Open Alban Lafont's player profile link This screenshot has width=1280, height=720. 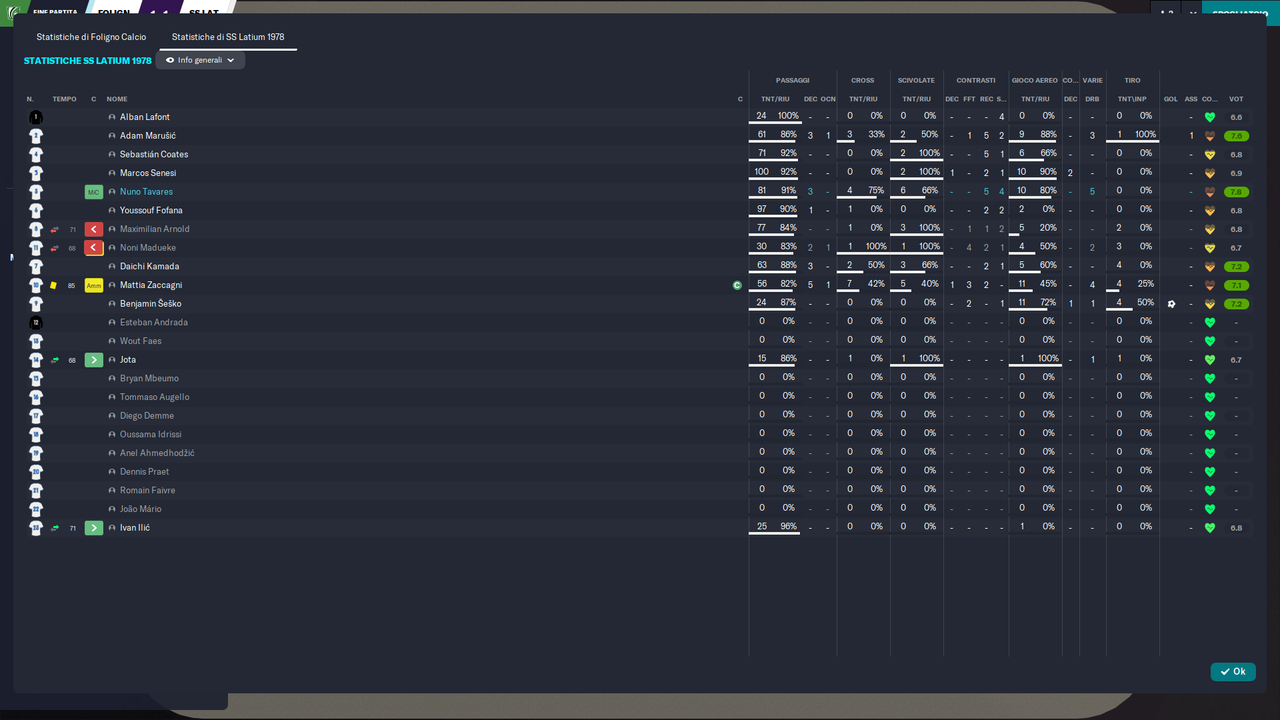(145, 117)
